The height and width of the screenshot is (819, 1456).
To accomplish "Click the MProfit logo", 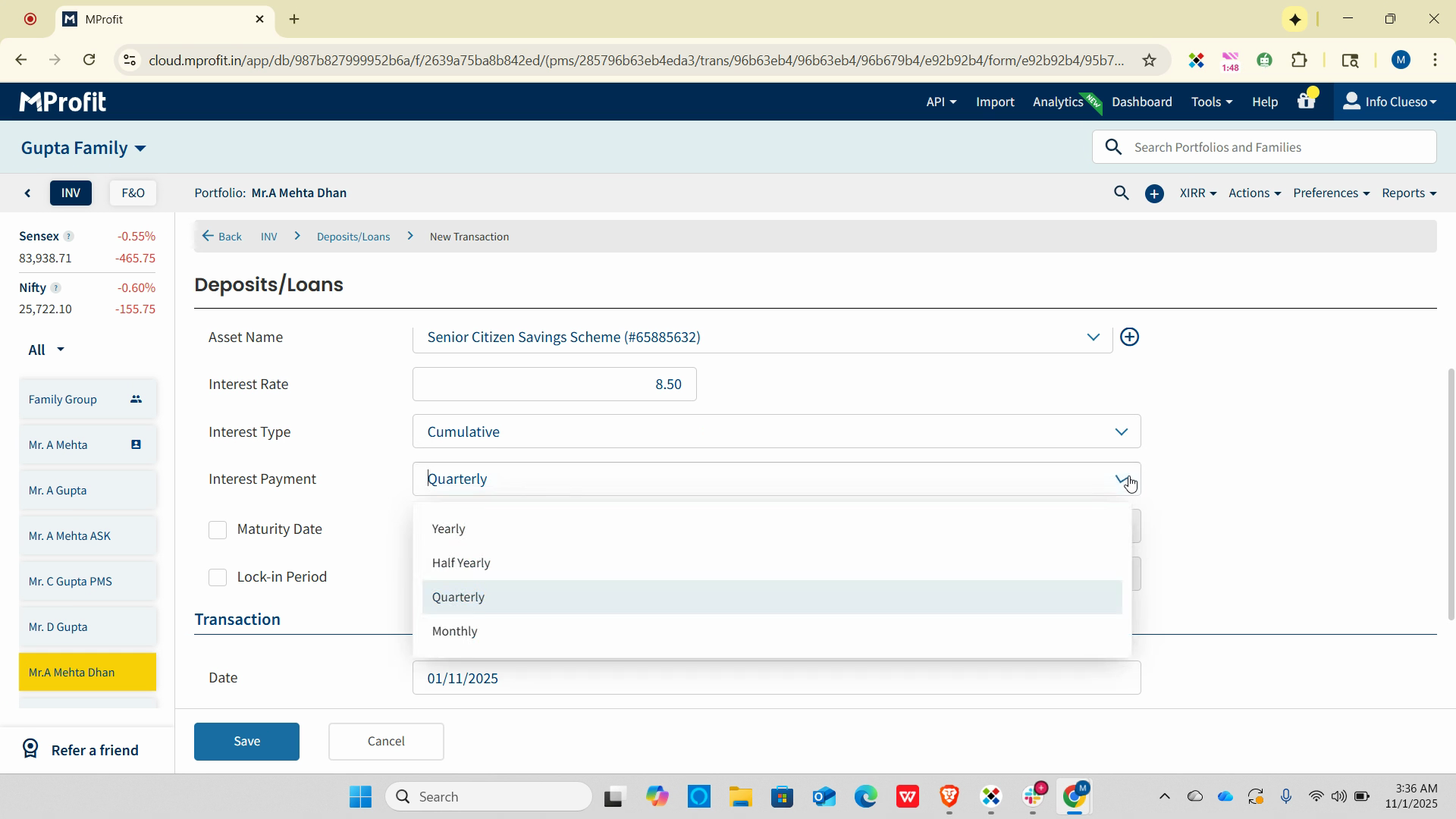I will click(x=62, y=102).
